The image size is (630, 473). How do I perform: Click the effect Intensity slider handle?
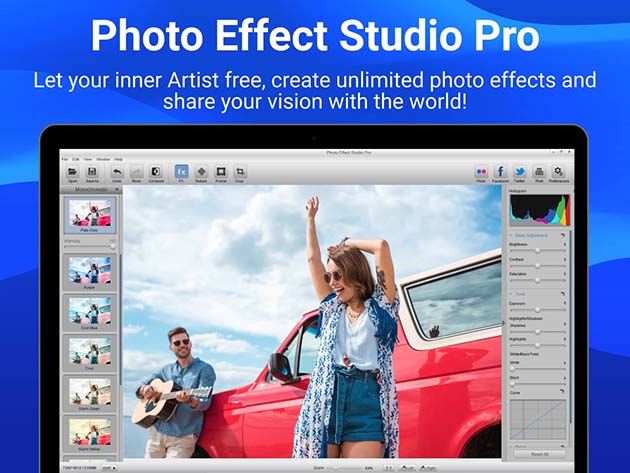point(113,246)
